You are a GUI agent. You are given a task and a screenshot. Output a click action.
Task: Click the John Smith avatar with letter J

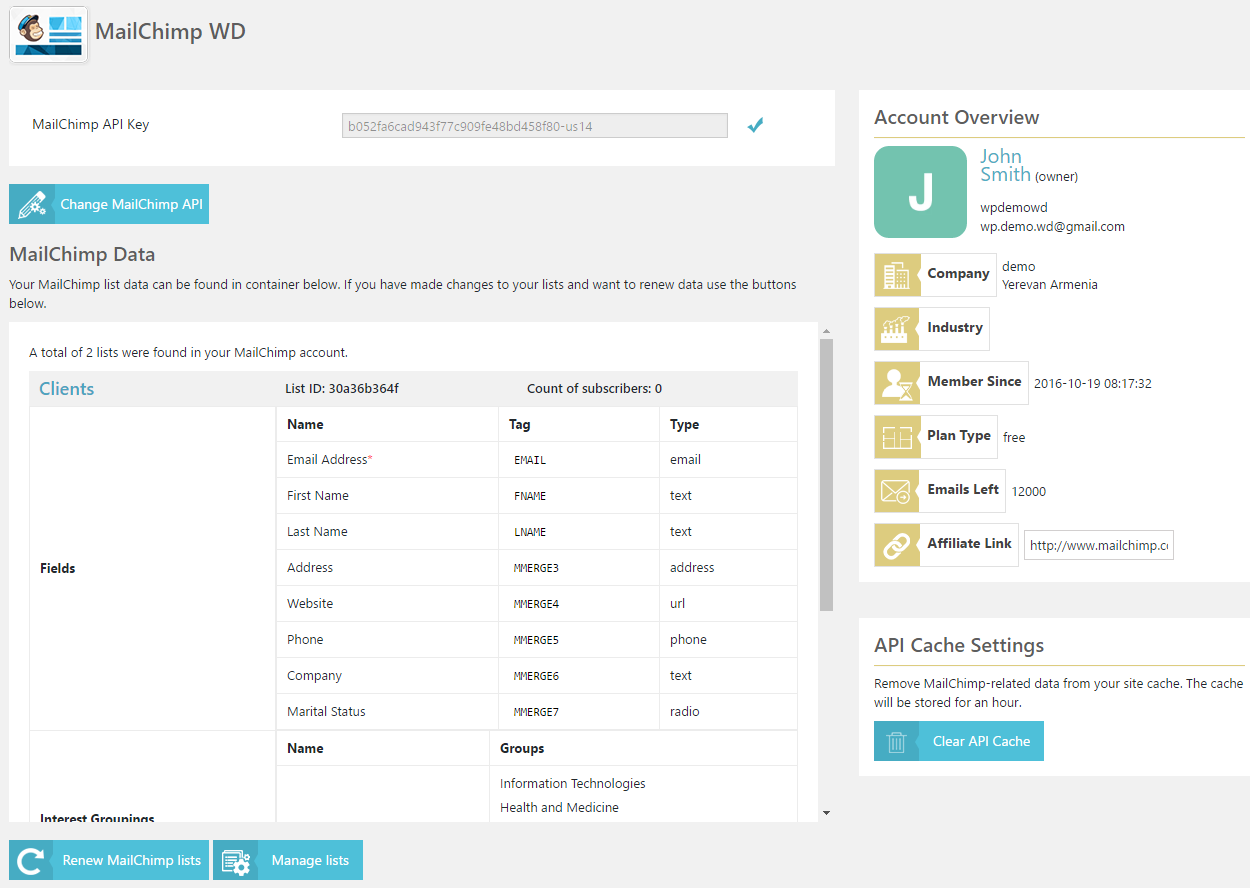coord(920,192)
